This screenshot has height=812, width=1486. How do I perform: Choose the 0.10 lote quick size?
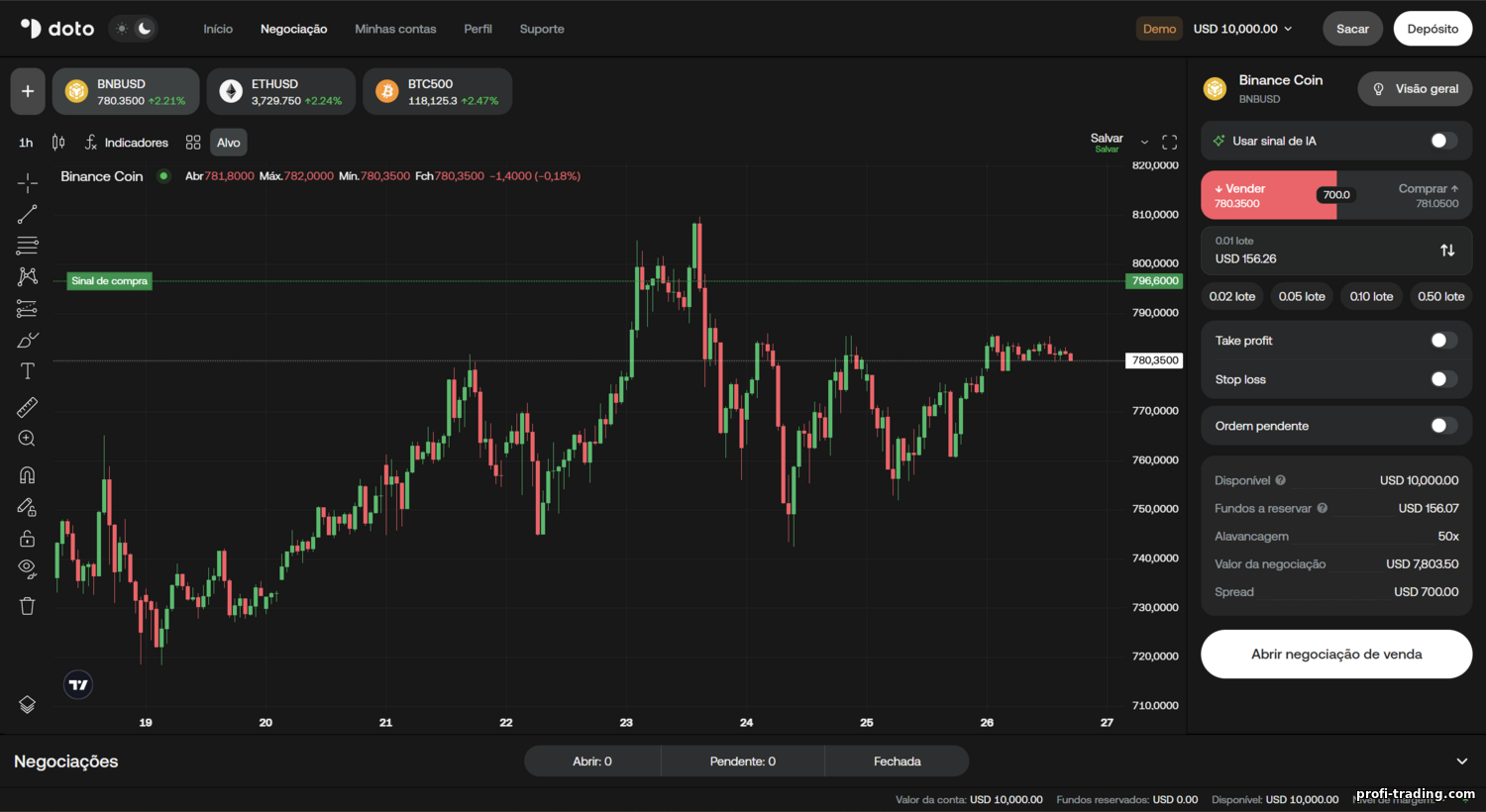coord(1371,296)
